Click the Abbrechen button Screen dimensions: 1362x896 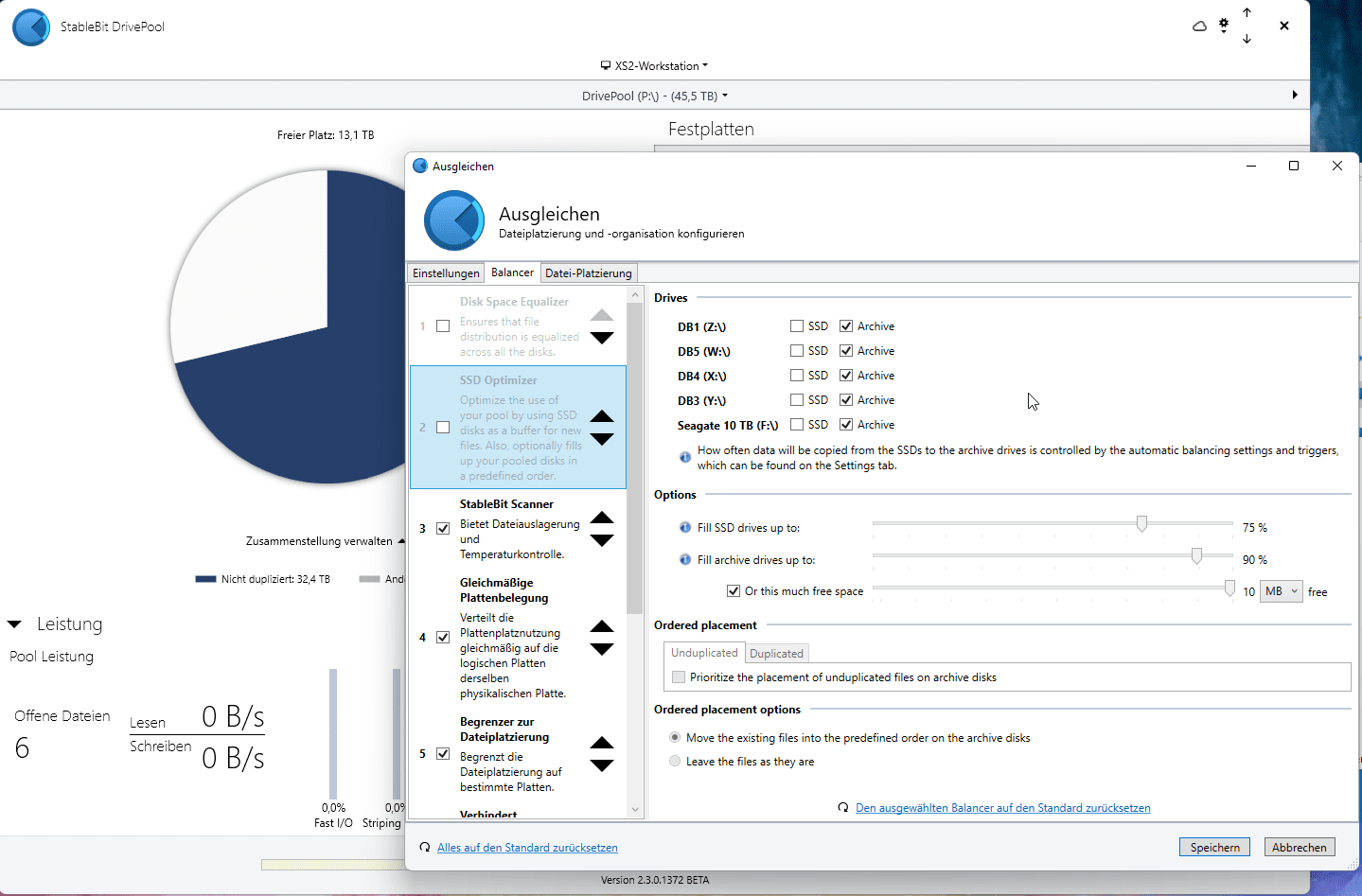1300,847
